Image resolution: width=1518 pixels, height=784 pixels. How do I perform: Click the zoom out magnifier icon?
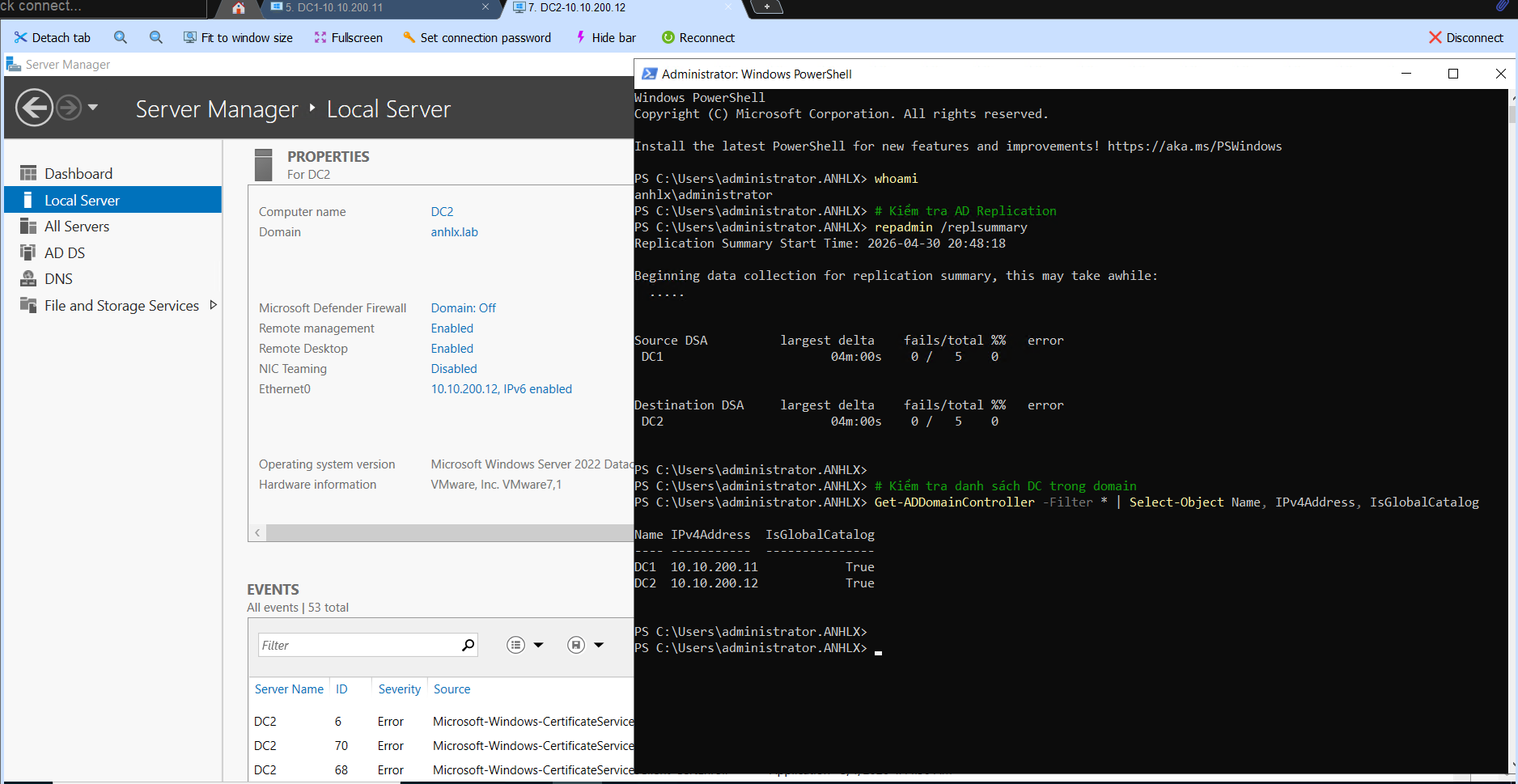coord(156,37)
